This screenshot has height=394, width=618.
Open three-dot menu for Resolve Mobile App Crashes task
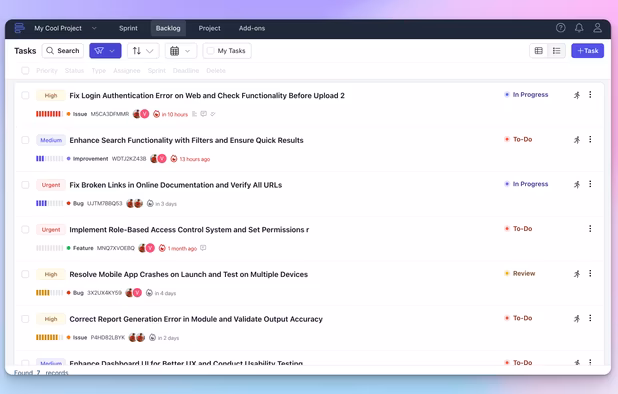pos(590,273)
